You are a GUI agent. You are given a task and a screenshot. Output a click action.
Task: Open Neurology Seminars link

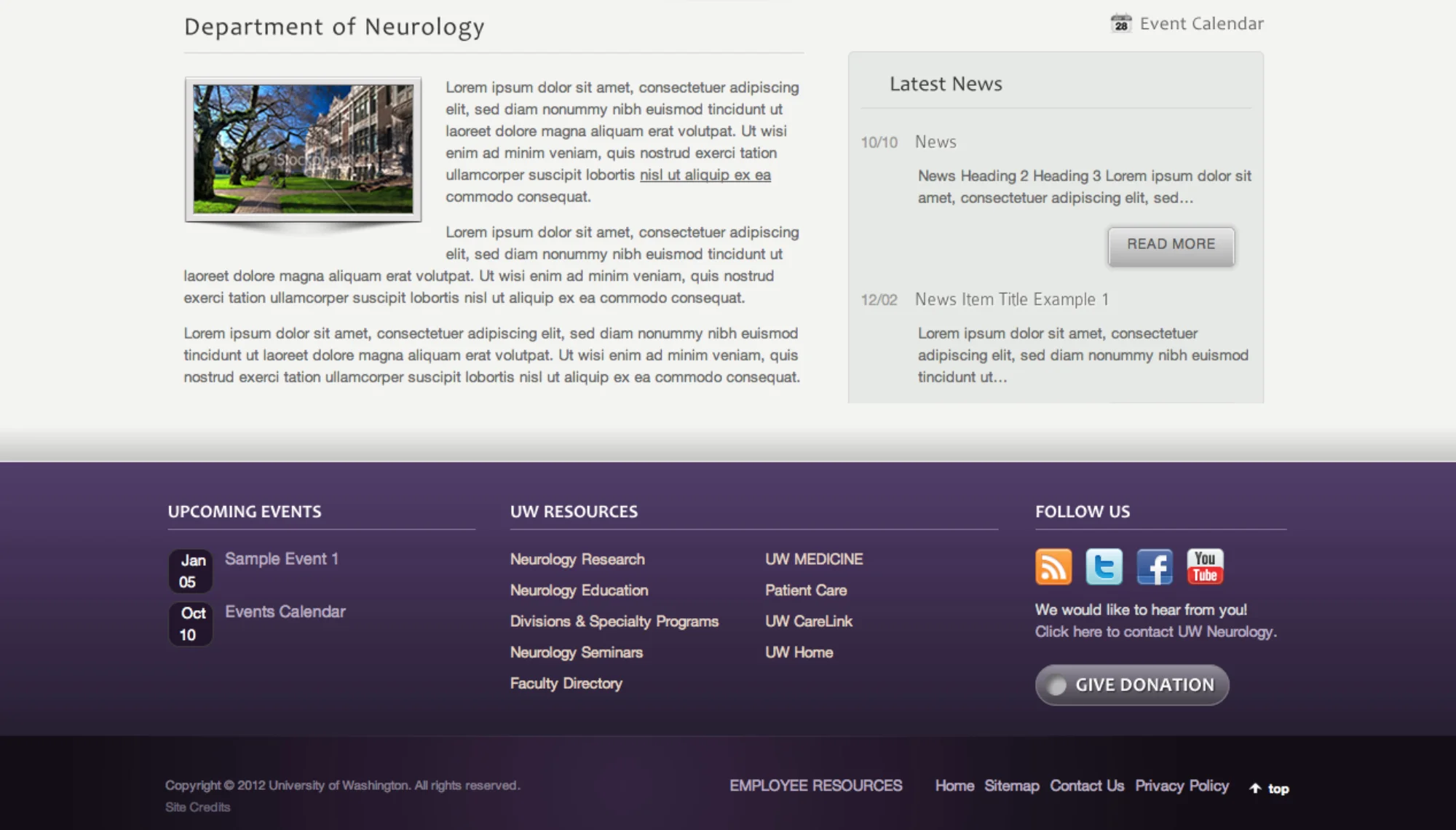click(577, 652)
